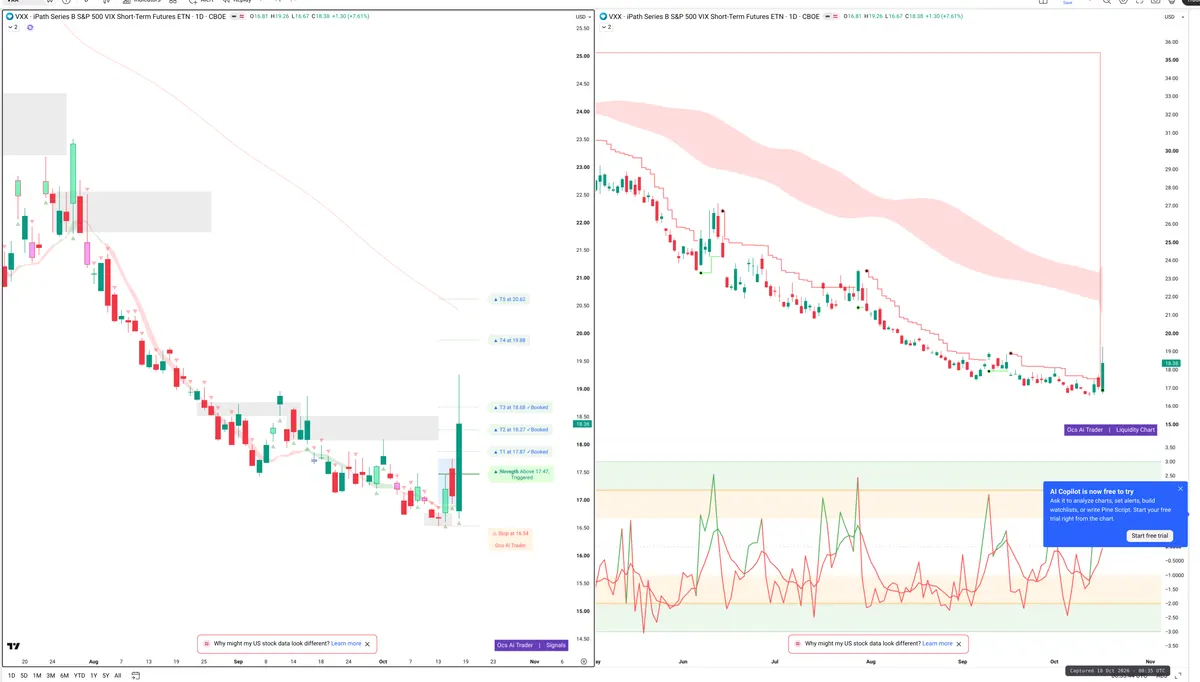This screenshot has width=1200, height=682.
Task: Click info icon in right data notice
Action: (797, 644)
